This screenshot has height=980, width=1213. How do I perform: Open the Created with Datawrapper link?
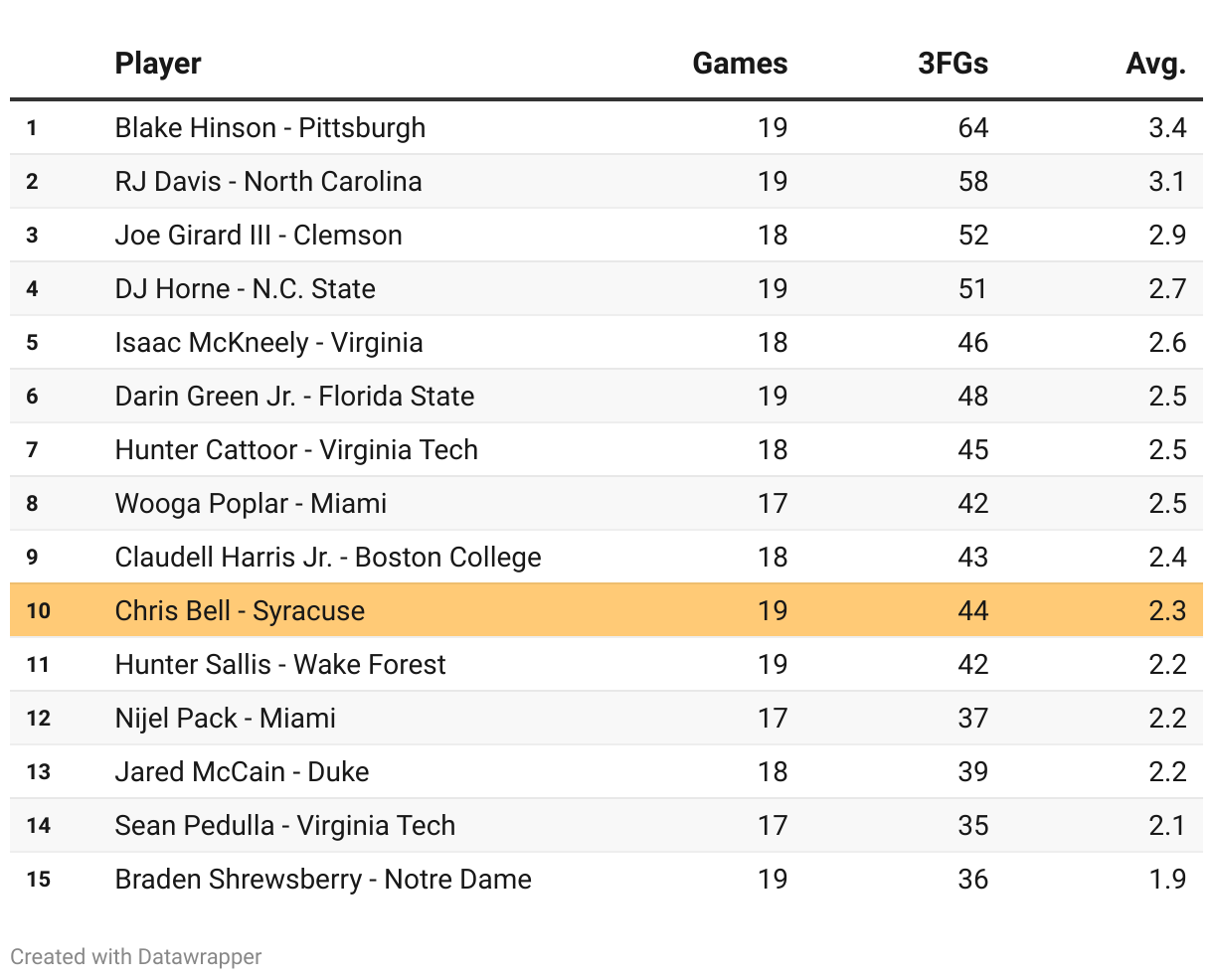pos(136,956)
